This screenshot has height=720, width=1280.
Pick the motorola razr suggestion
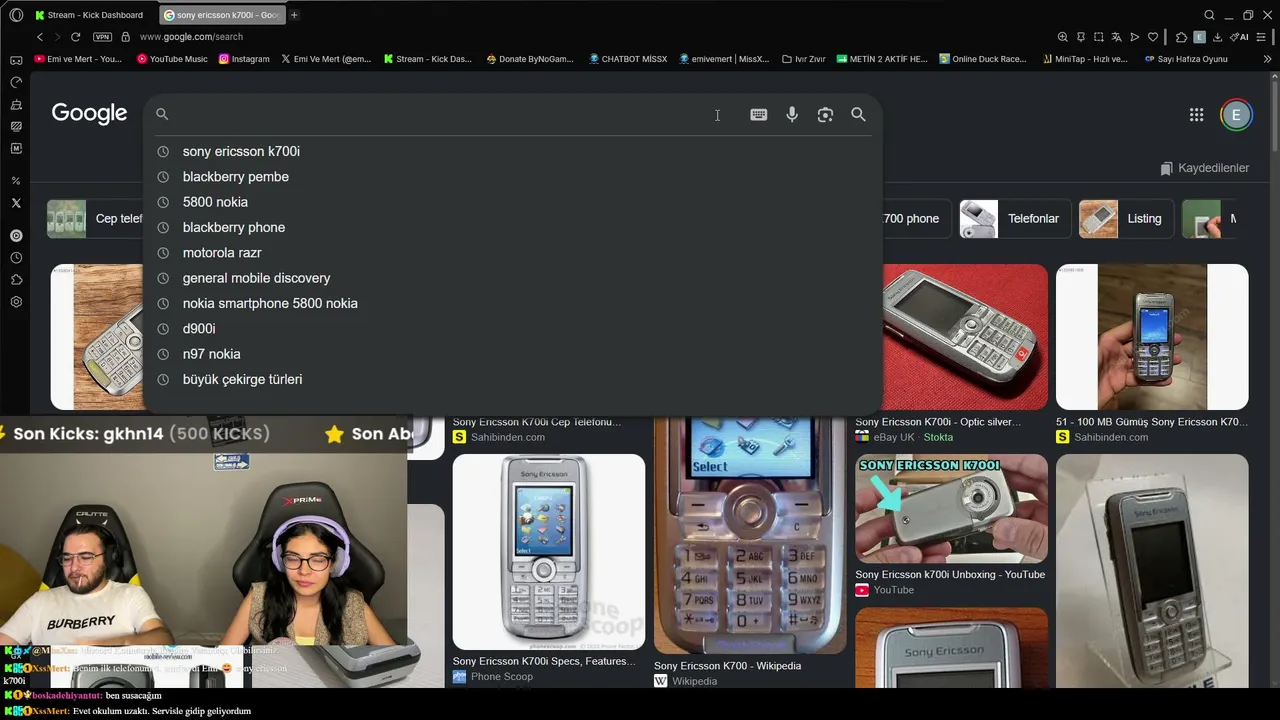click(512, 253)
